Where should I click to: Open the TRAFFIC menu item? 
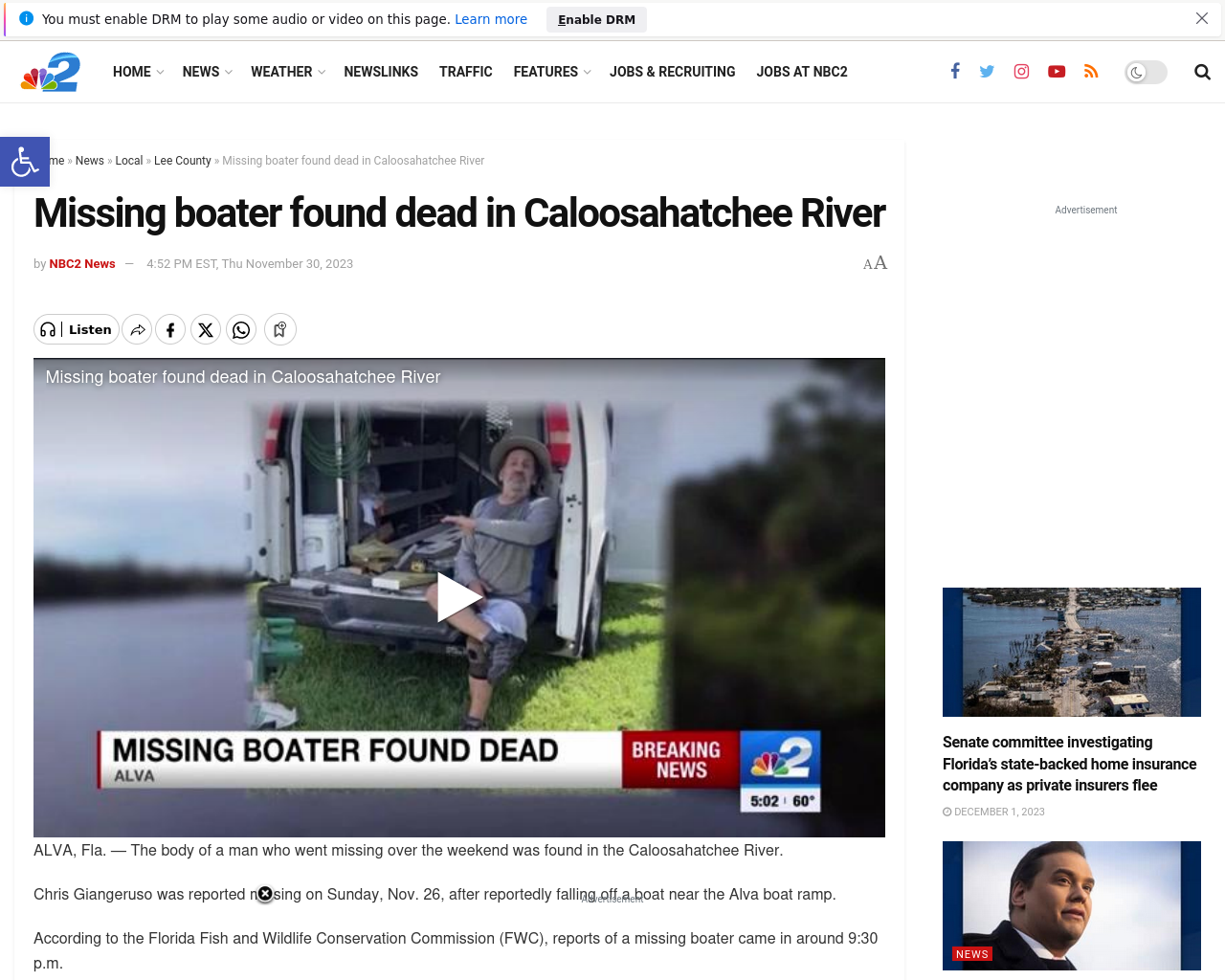pos(466,72)
